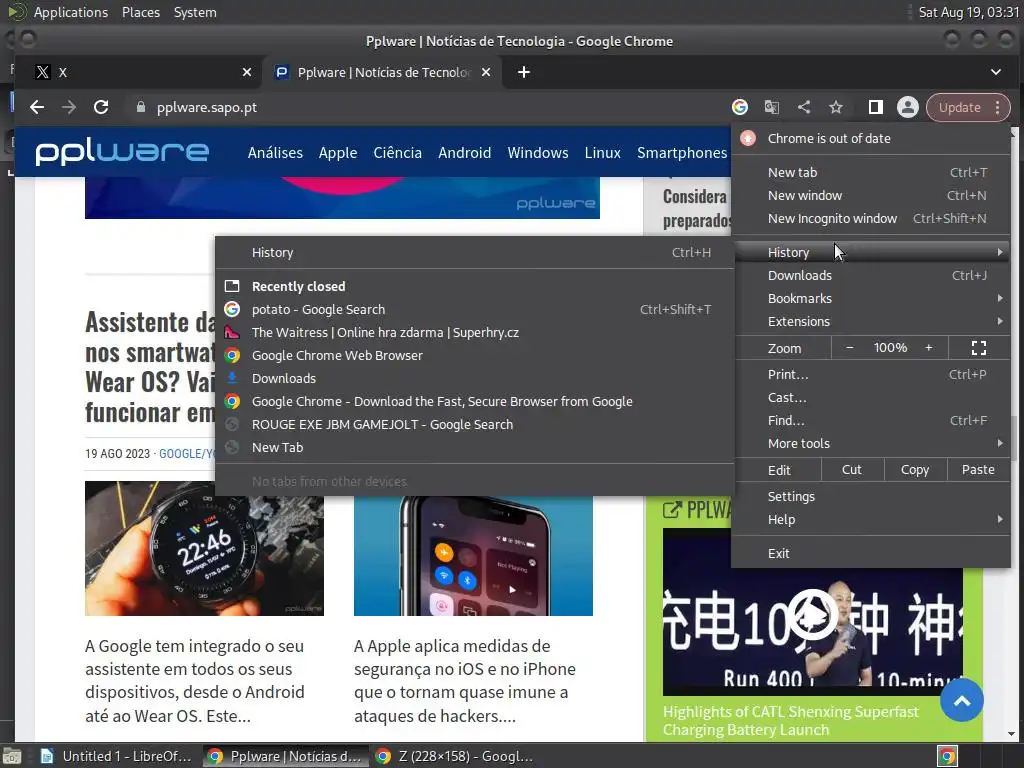This screenshot has width=1024, height=768.
Task: Reopen Google Chrome Web Browser entry
Action: pos(474,355)
